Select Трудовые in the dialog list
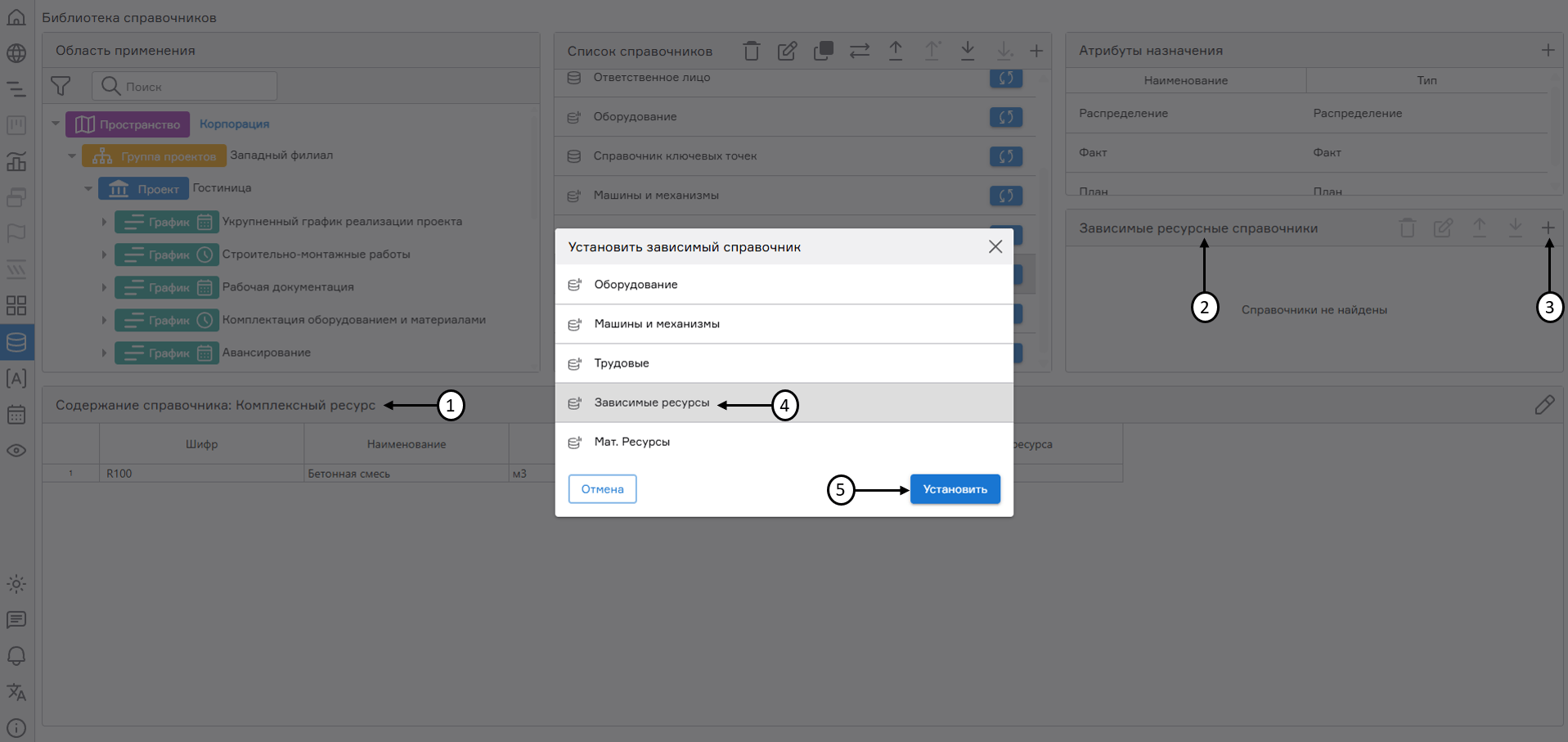1568x742 pixels. click(622, 363)
